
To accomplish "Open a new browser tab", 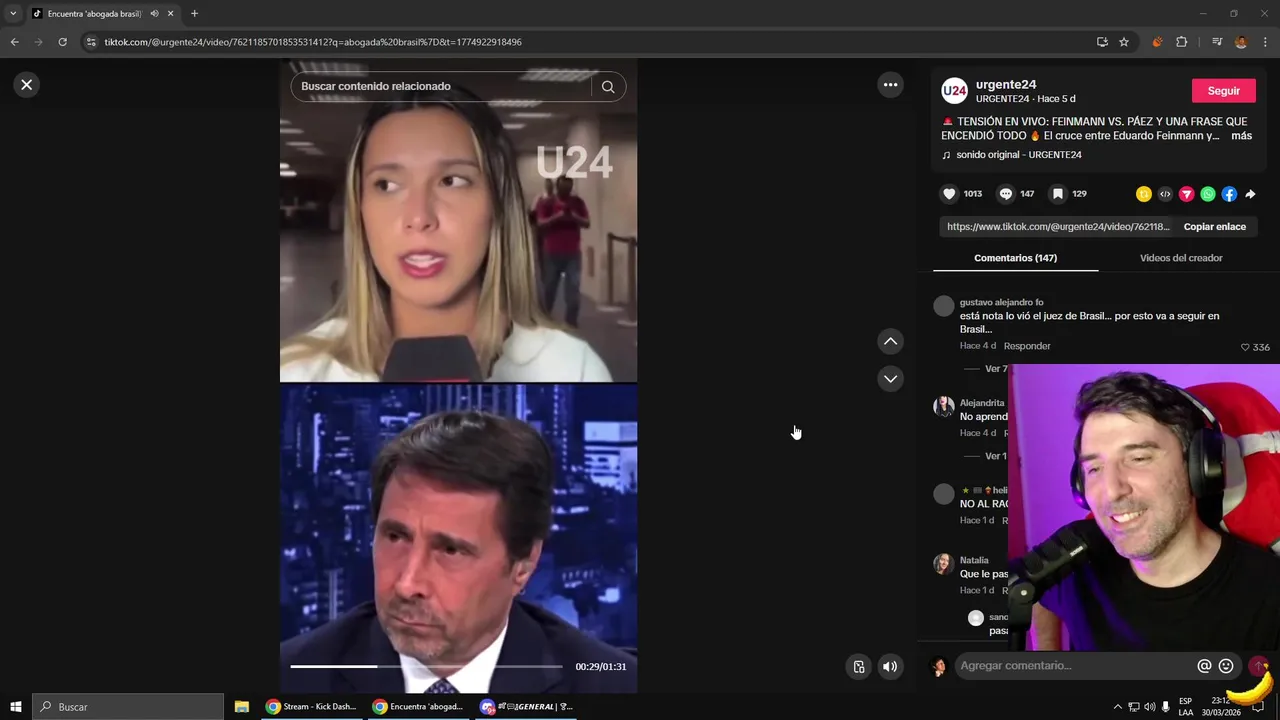I will tap(194, 14).
